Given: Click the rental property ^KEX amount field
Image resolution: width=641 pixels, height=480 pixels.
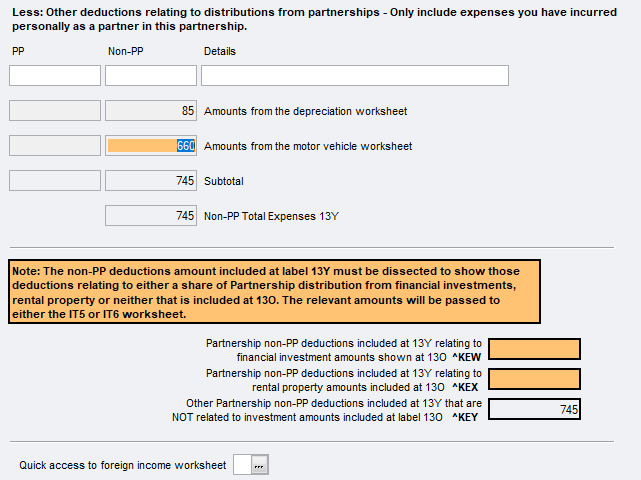Looking at the screenshot, I should pyautogui.click(x=535, y=379).
